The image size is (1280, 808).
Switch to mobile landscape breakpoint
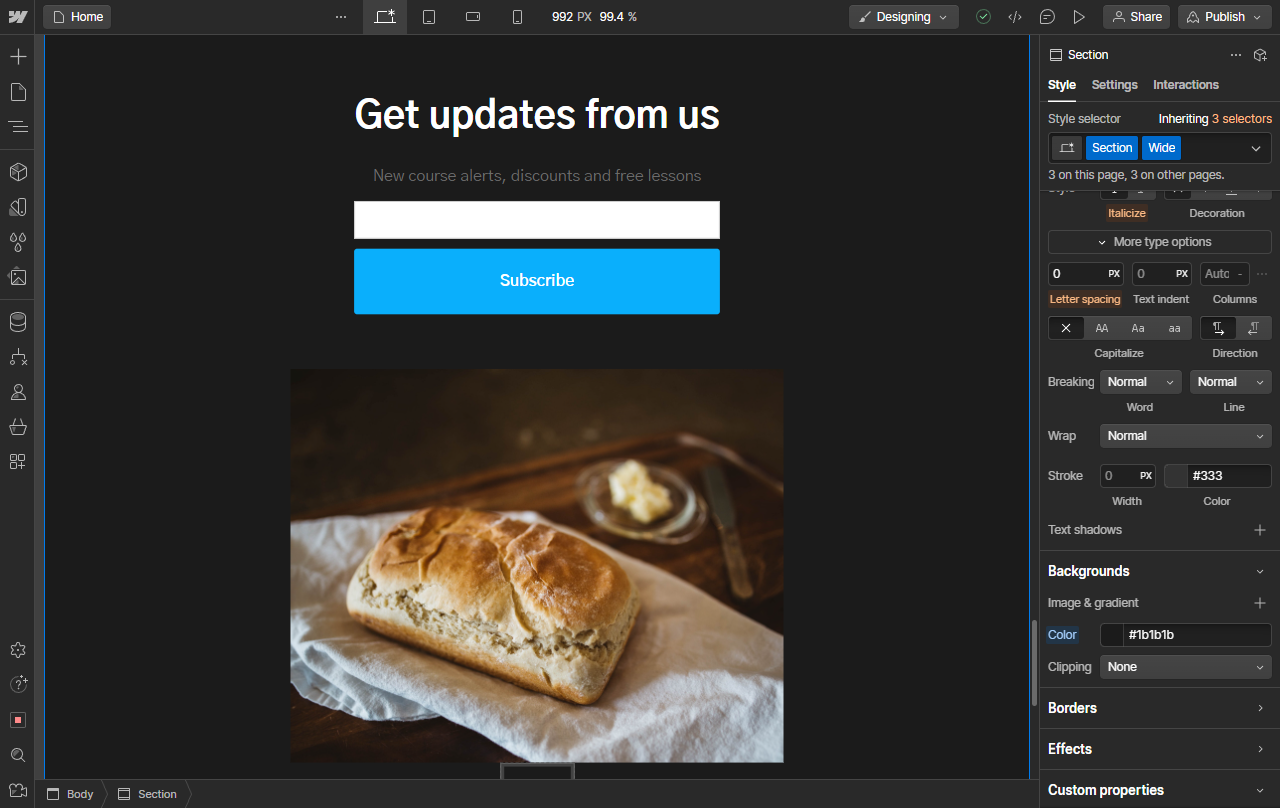[x=473, y=17]
